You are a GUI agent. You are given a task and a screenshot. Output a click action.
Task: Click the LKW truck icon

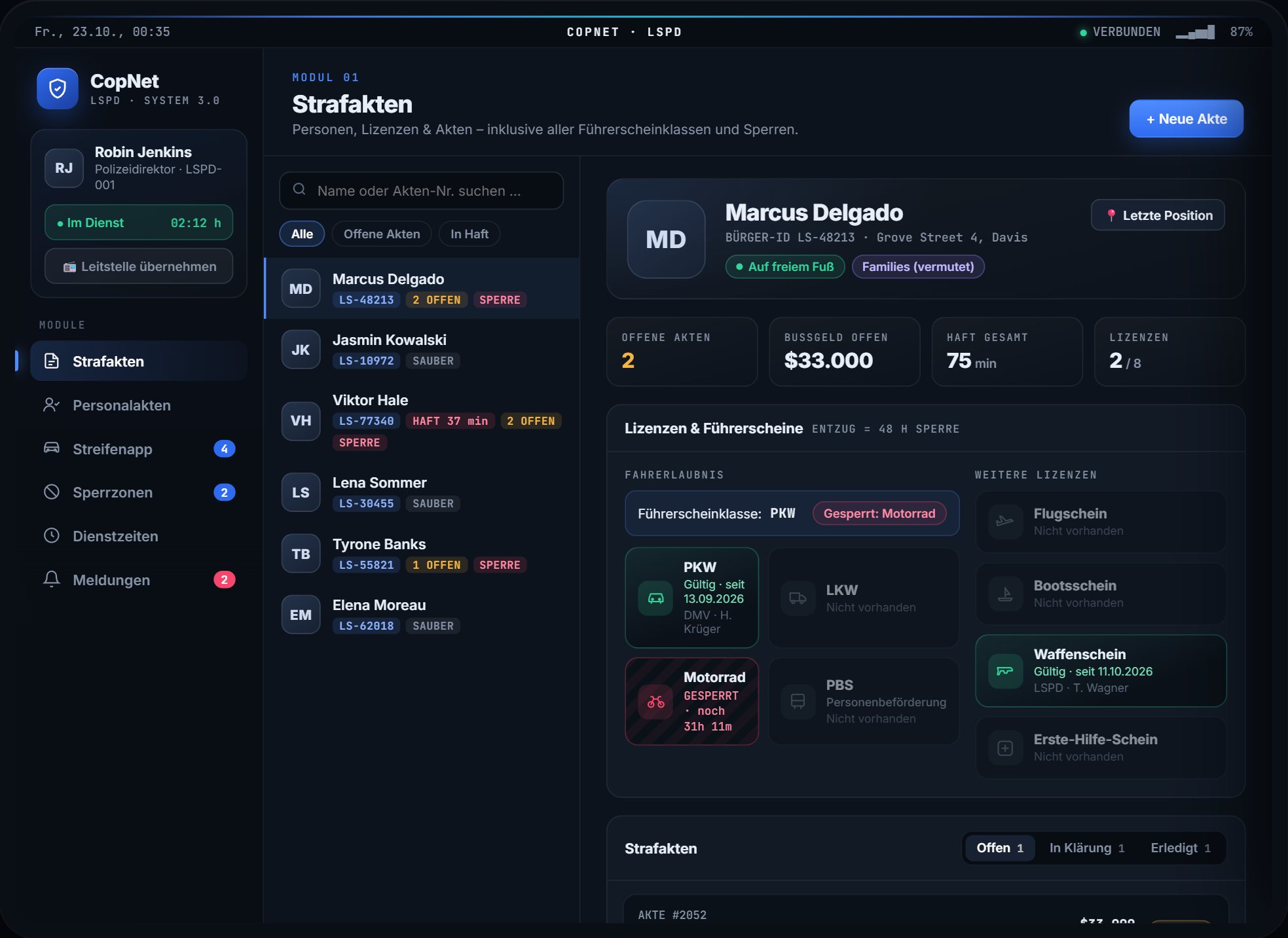coord(798,598)
